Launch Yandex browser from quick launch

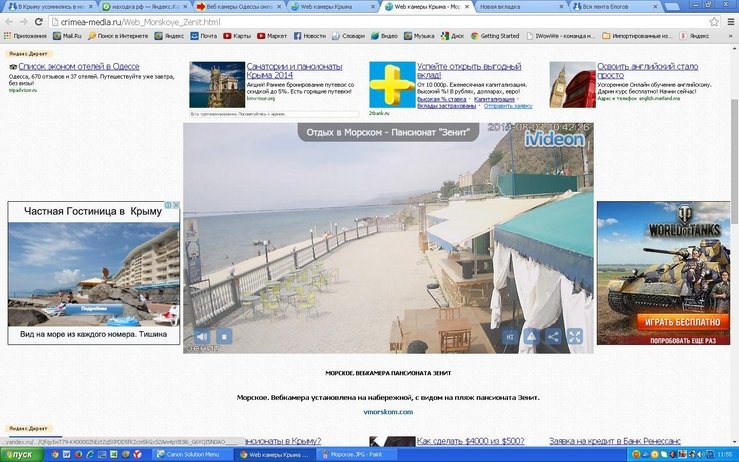click(x=137, y=454)
